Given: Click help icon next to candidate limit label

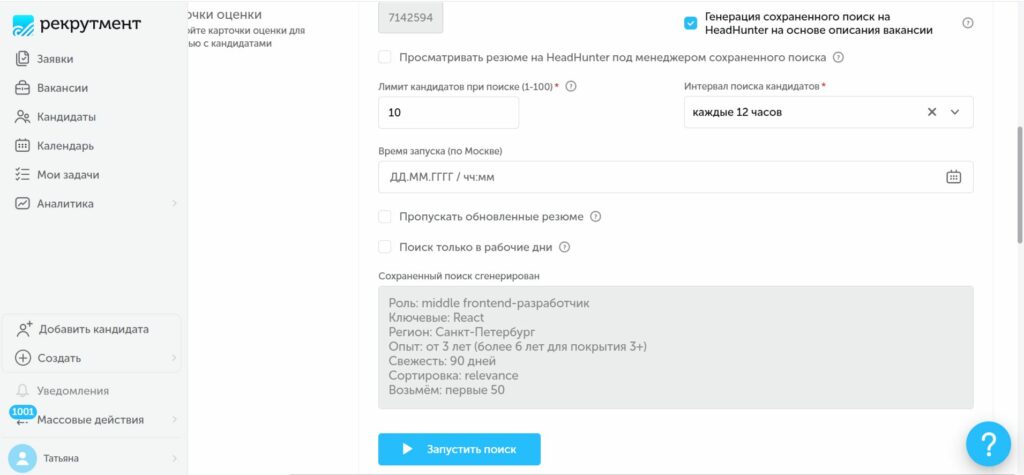Looking at the screenshot, I should click(571, 87).
